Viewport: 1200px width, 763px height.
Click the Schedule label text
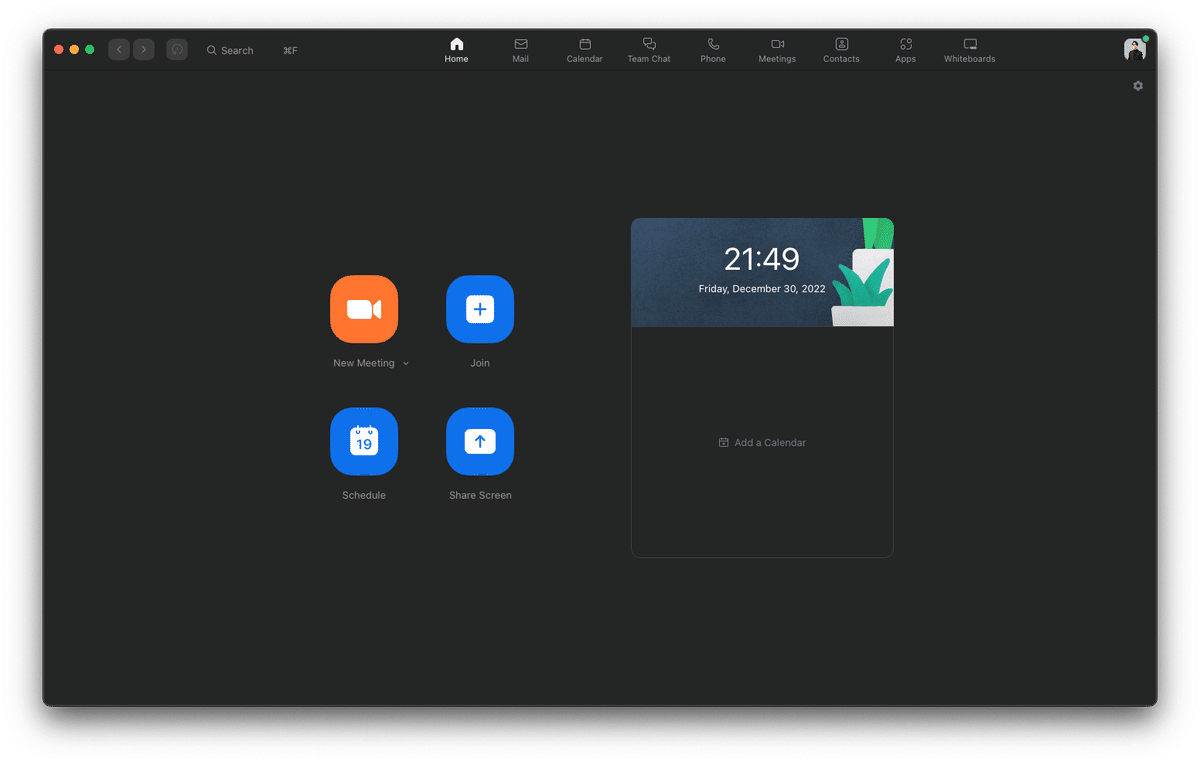pos(364,495)
